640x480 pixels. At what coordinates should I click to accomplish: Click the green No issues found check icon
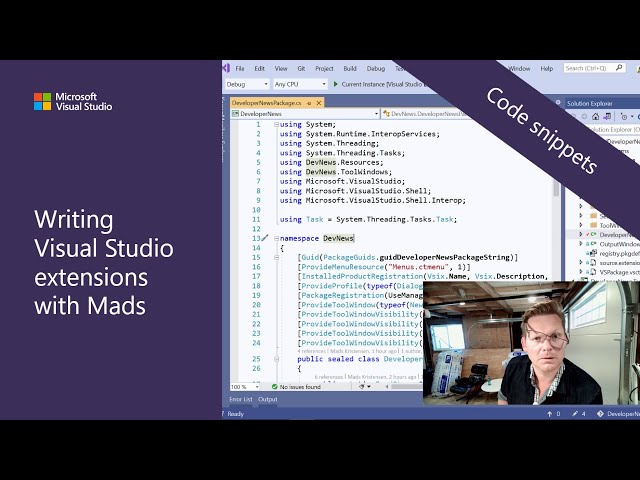(x=274, y=387)
